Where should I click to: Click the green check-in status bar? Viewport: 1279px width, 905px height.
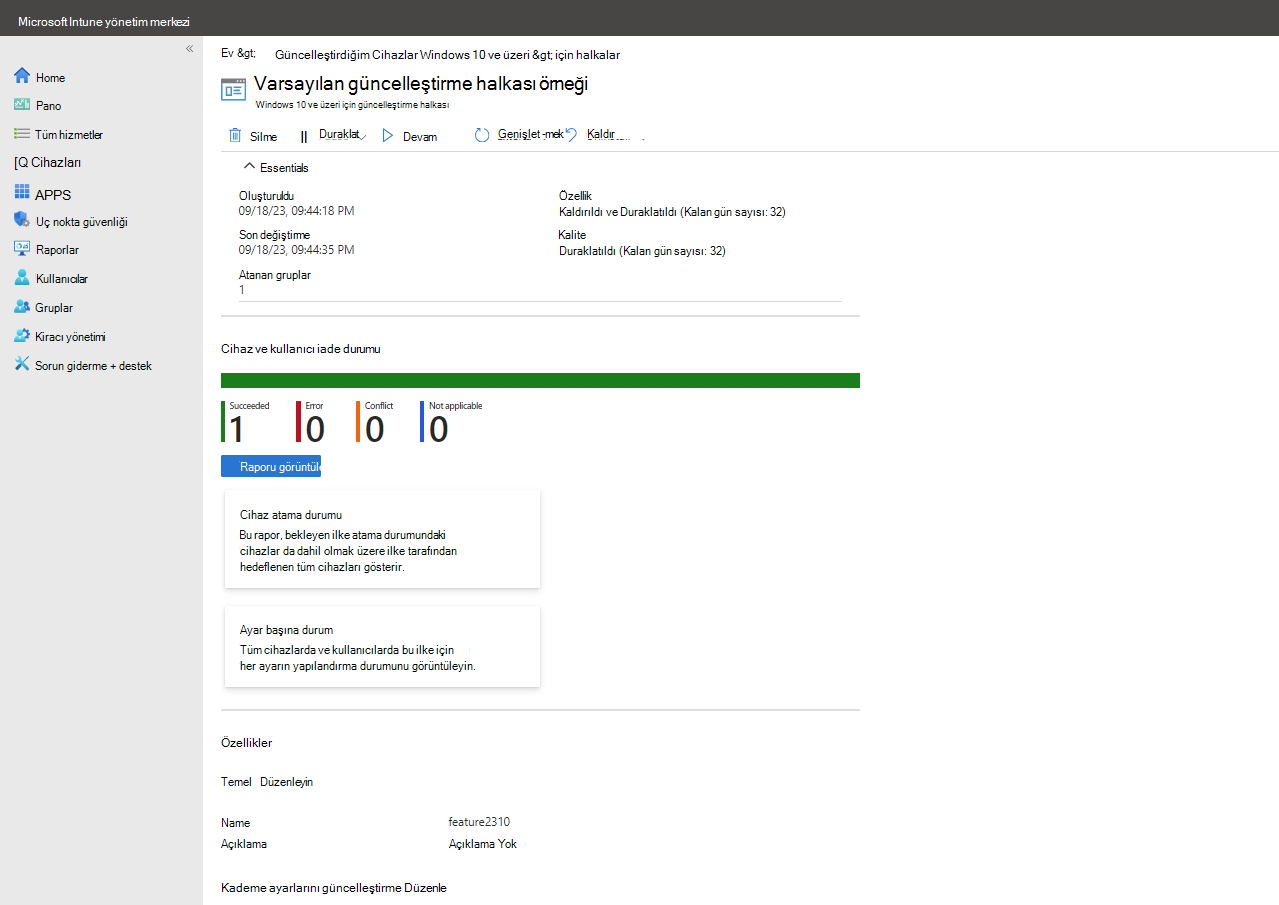point(540,380)
